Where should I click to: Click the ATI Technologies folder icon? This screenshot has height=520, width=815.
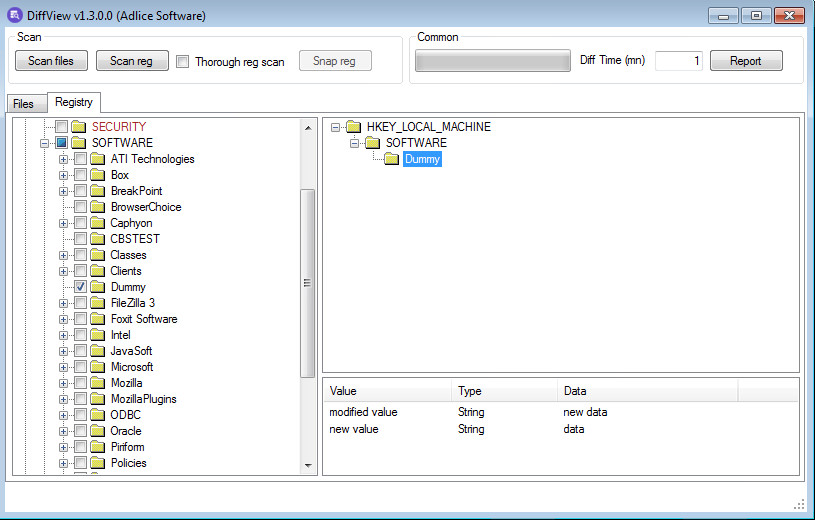point(98,159)
